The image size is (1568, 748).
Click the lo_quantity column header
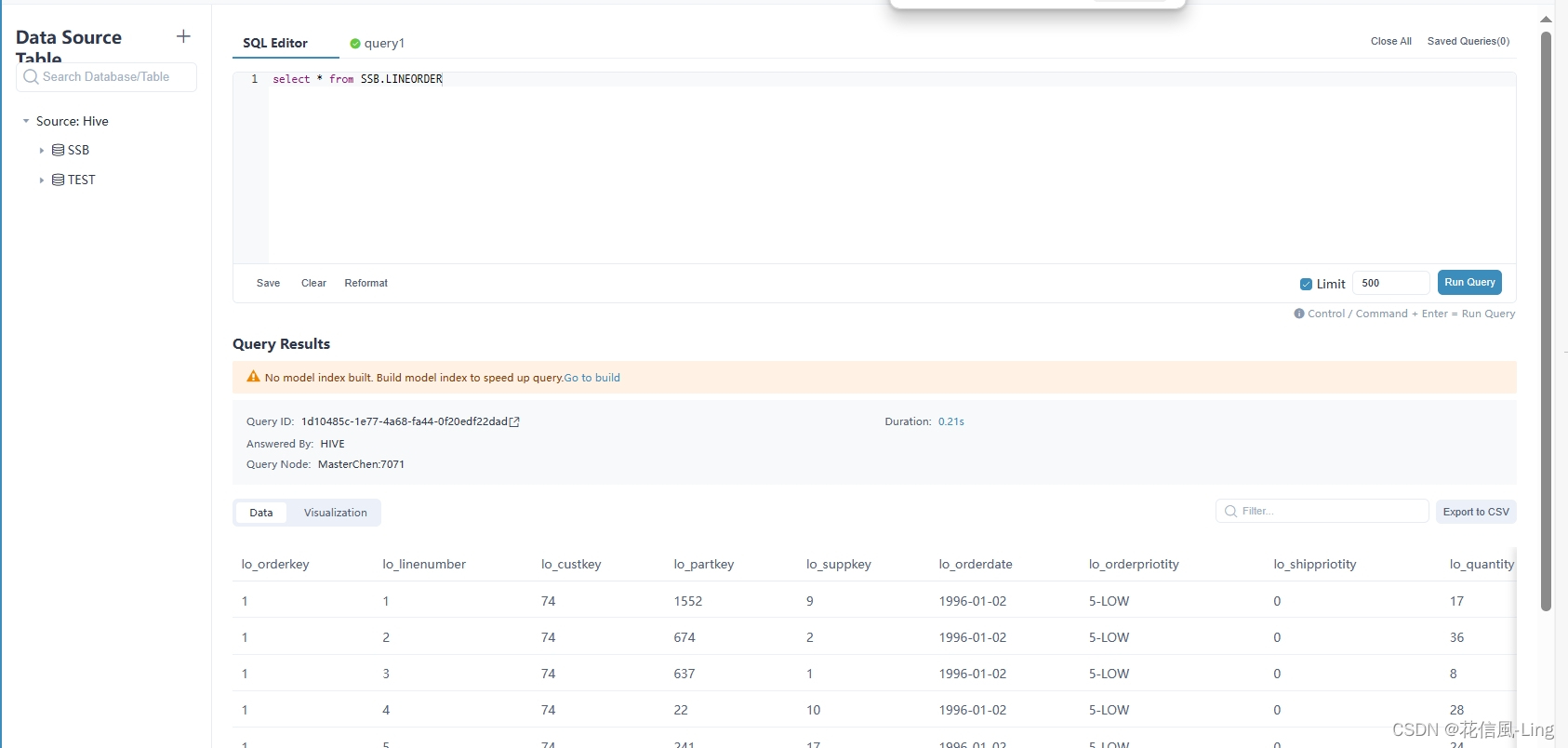point(1482,564)
